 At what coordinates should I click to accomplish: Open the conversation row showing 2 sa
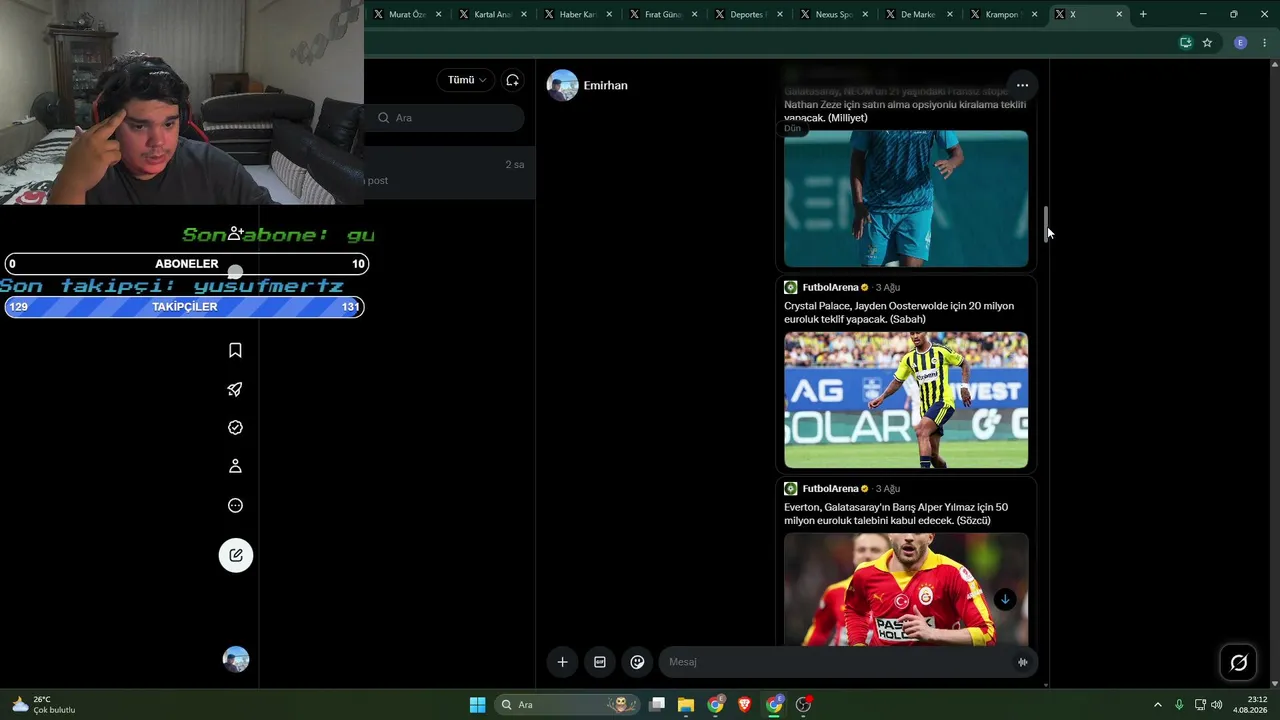(x=449, y=172)
